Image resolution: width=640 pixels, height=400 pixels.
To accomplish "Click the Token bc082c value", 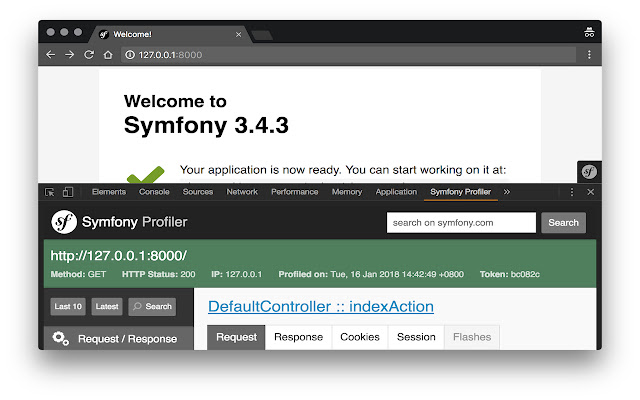I will (x=510, y=274).
